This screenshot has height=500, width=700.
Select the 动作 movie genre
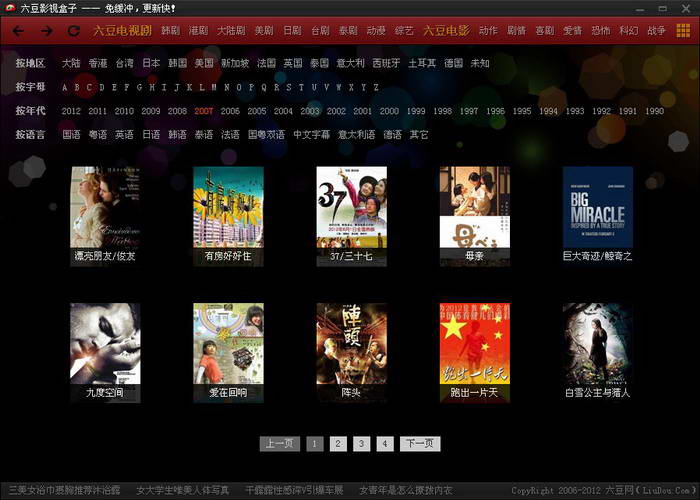tap(488, 30)
